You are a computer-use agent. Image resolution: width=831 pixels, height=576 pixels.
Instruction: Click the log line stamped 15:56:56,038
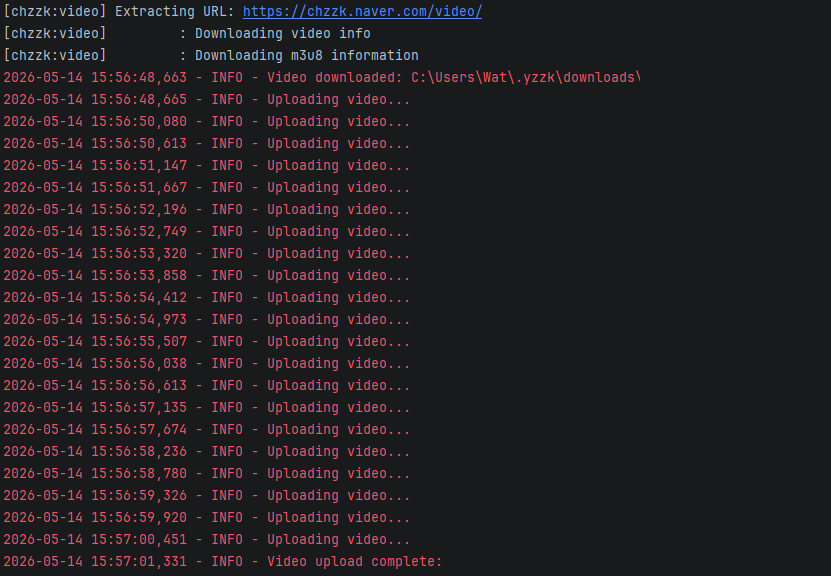tap(207, 363)
